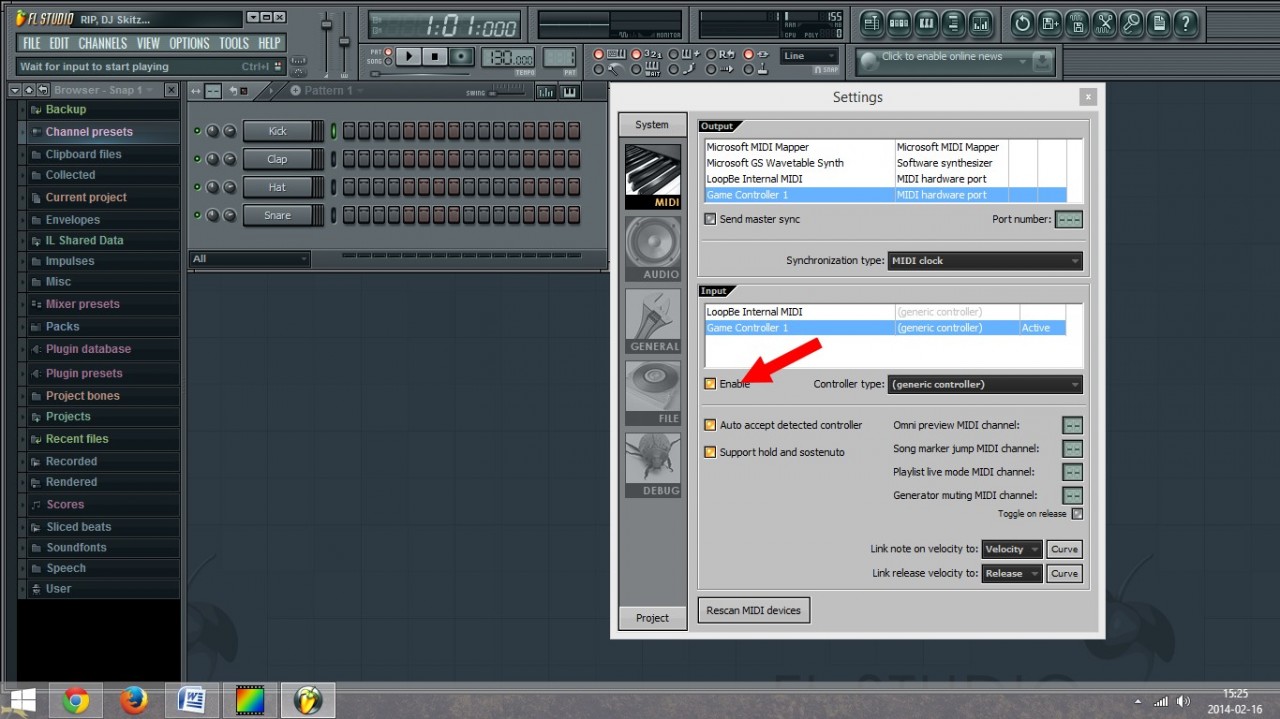1280x719 pixels.
Task: Click the undo history toolbar icon
Action: (x=1023, y=23)
